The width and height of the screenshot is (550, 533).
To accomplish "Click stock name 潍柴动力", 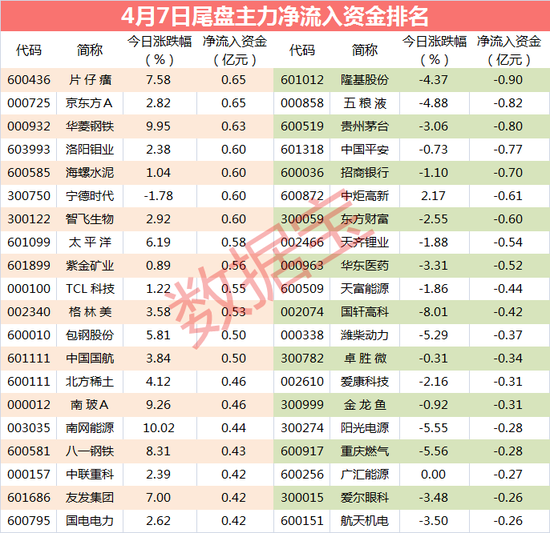I will point(365,335).
